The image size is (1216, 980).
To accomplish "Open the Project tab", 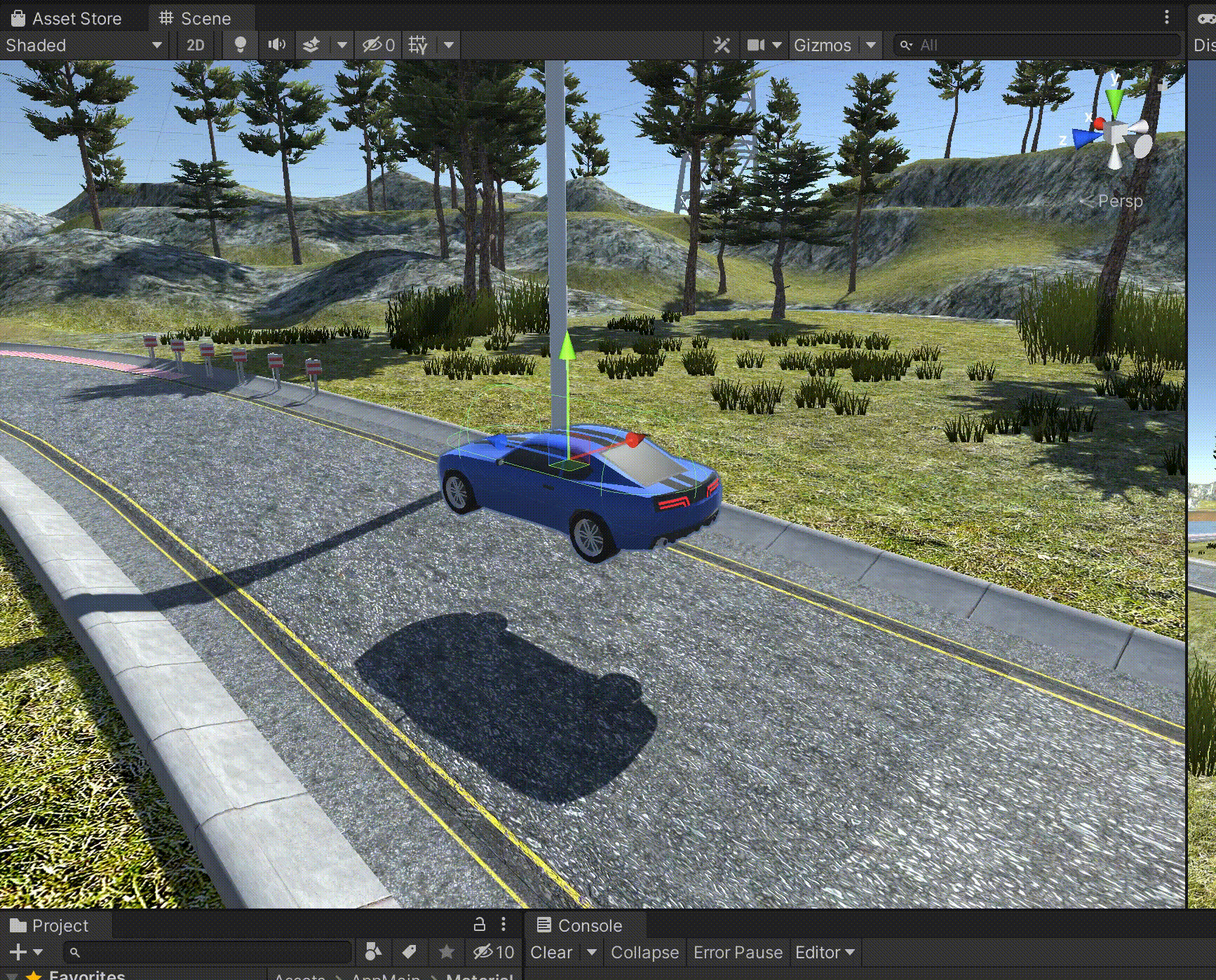I will click(49, 925).
